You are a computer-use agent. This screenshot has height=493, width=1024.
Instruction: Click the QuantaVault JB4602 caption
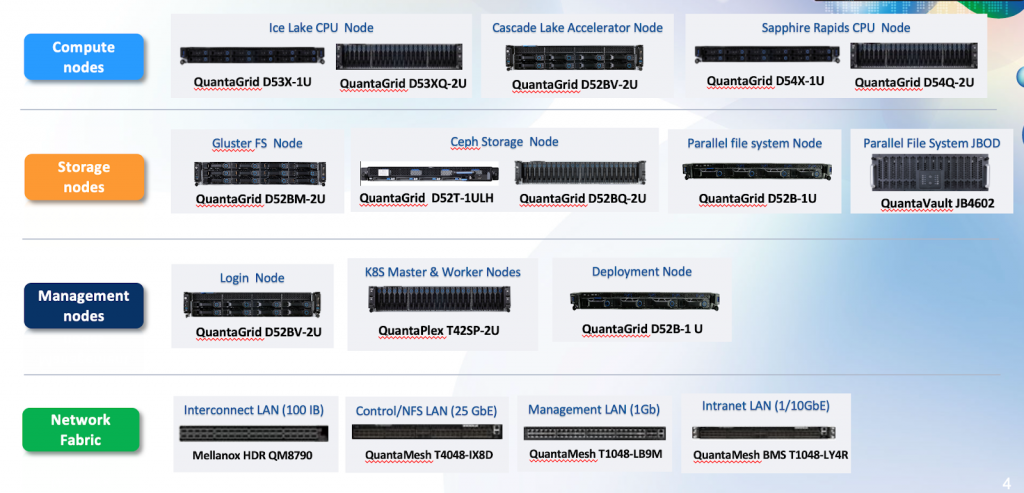point(937,203)
